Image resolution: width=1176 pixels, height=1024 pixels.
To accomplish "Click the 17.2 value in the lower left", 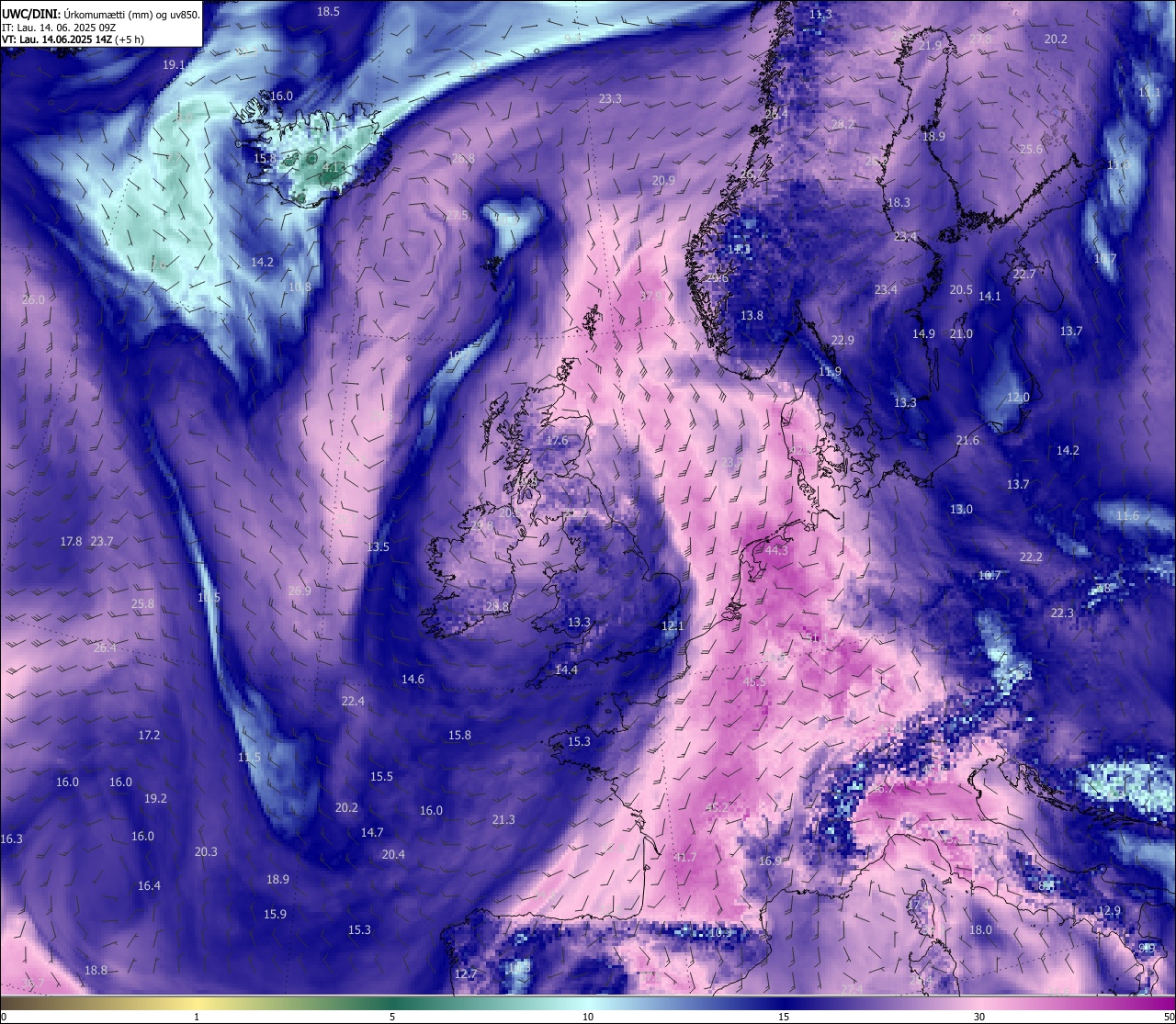I will pos(149,735).
